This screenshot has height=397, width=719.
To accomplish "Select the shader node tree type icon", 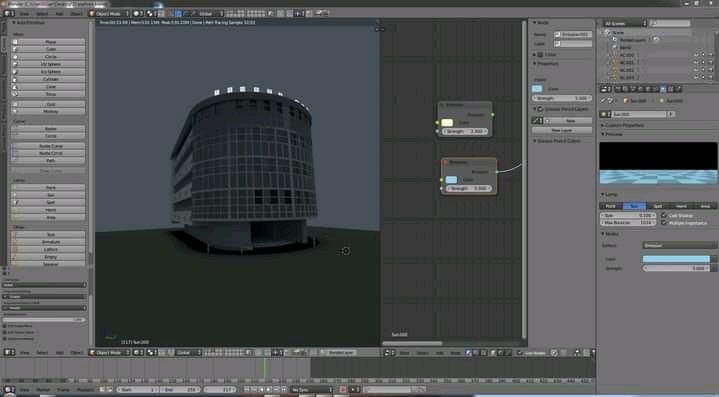I will point(468,353).
